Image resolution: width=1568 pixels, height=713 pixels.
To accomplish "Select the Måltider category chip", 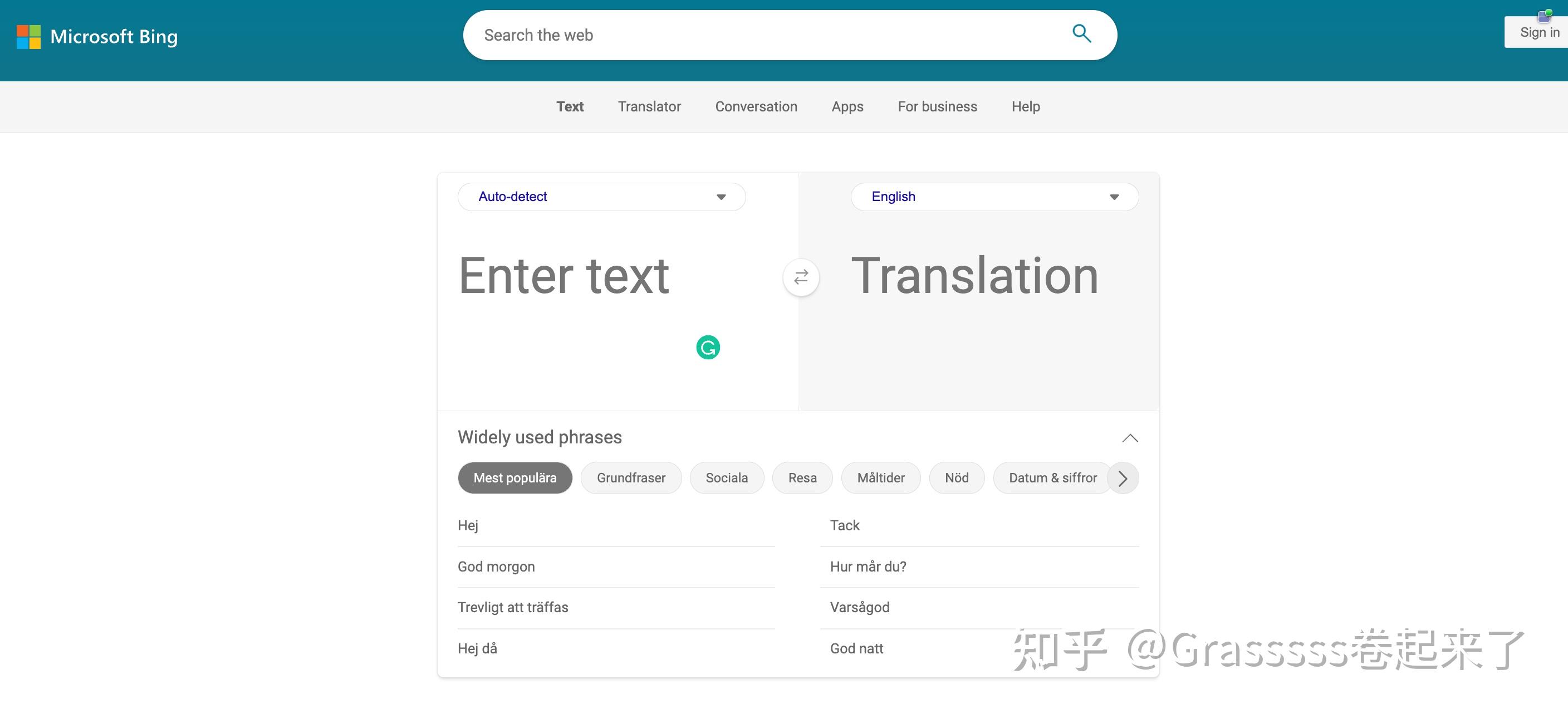I will (880, 478).
